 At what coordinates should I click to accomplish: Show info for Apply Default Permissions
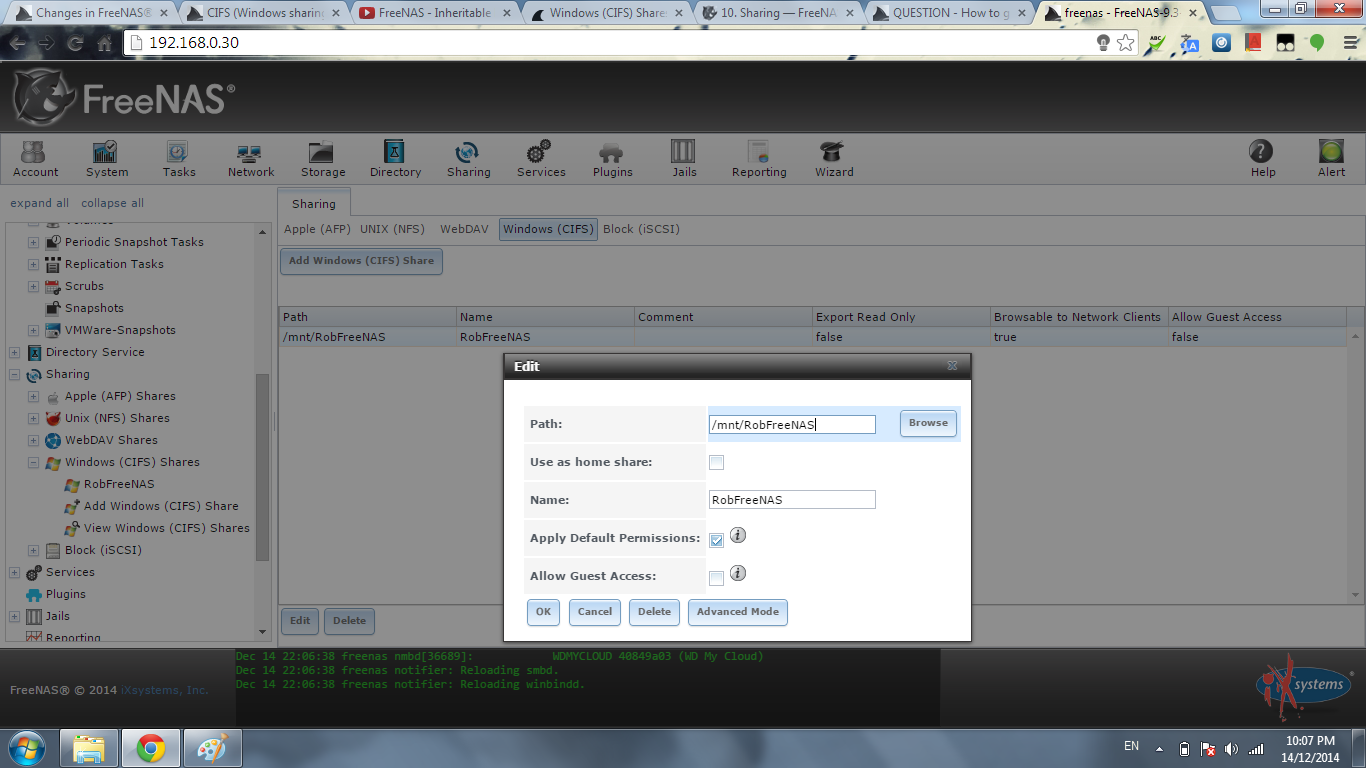(738, 536)
